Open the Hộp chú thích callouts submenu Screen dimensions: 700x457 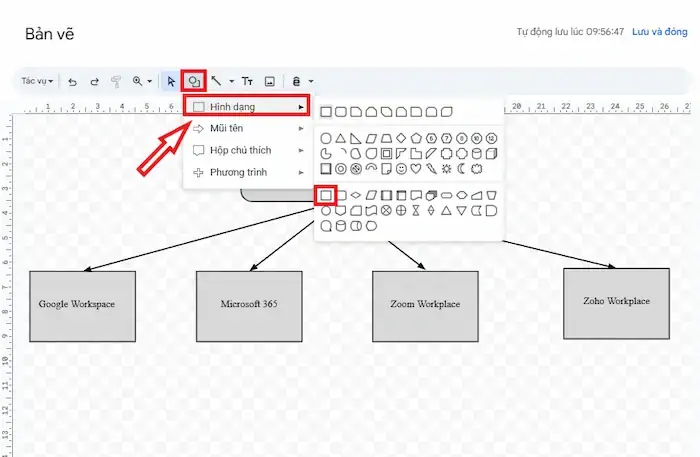click(x=246, y=150)
